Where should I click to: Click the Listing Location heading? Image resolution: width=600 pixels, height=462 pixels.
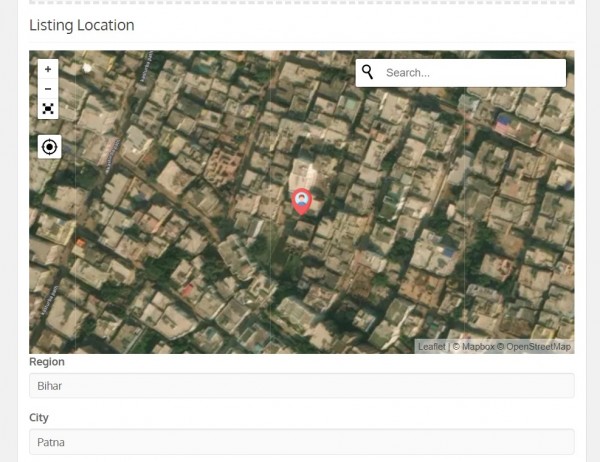click(x=81, y=25)
